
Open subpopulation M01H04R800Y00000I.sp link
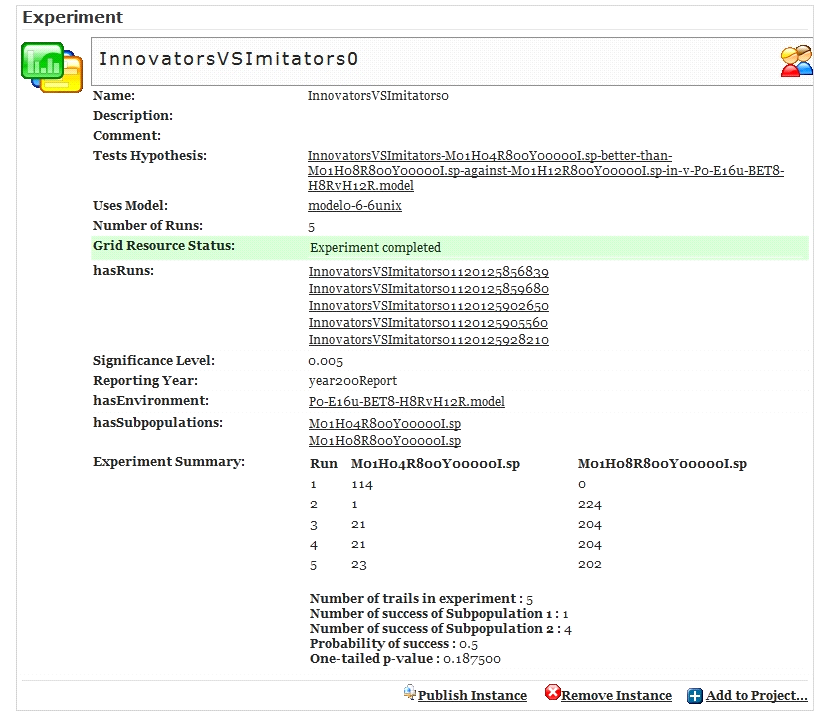(x=384, y=424)
